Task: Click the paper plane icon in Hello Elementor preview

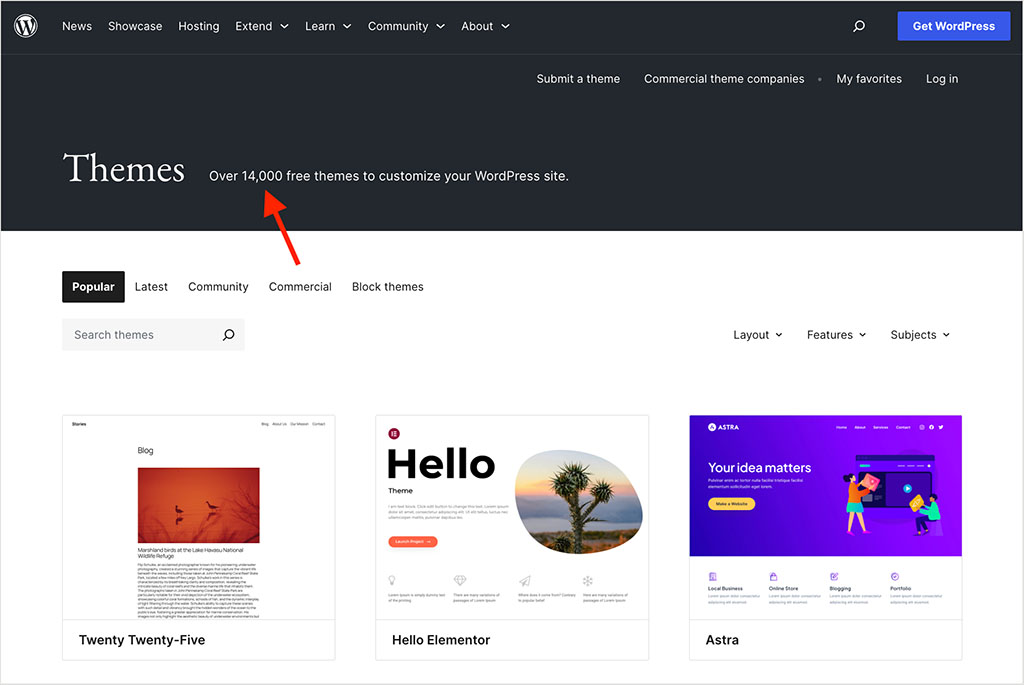Action: [x=525, y=579]
